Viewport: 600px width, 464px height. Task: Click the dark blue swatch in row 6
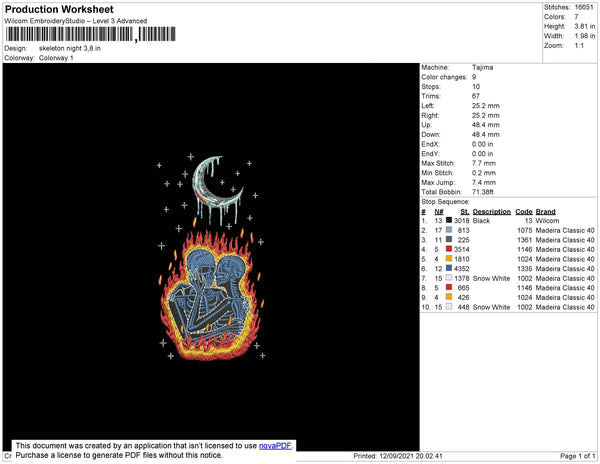point(449,268)
